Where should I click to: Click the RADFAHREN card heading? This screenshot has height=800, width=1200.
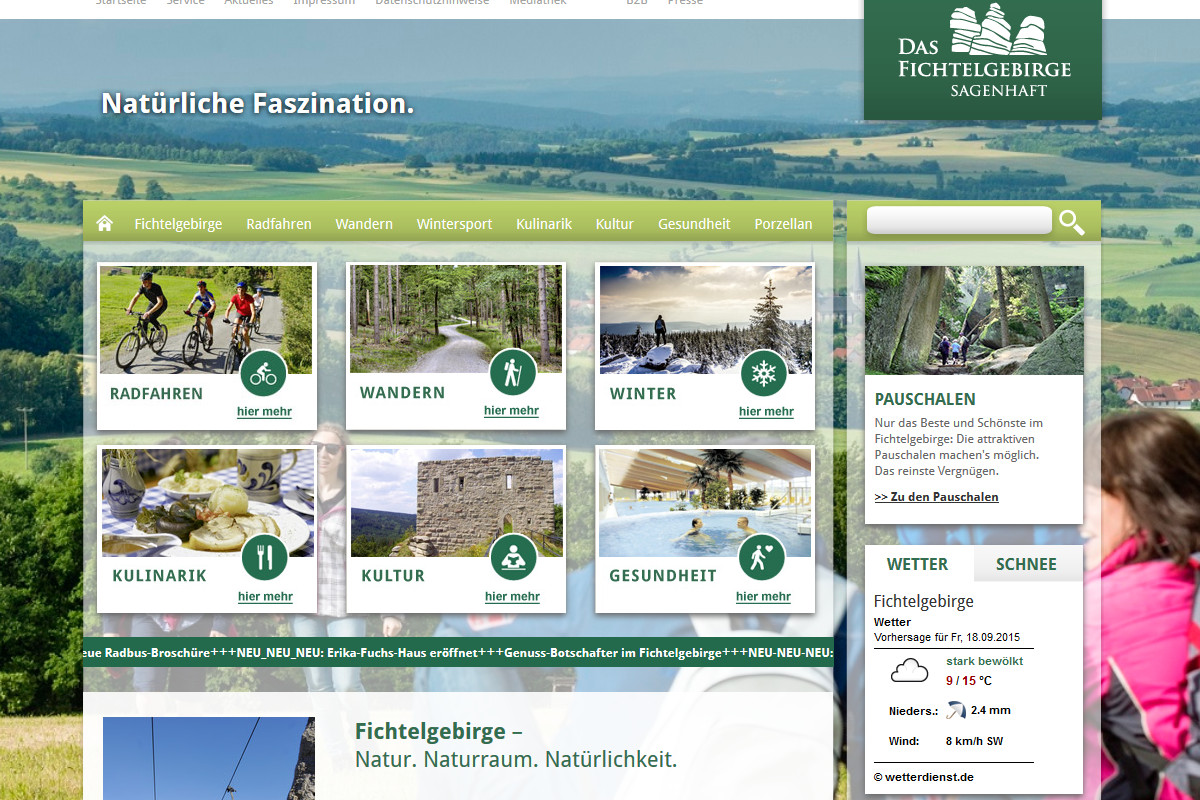click(x=156, y=394)
